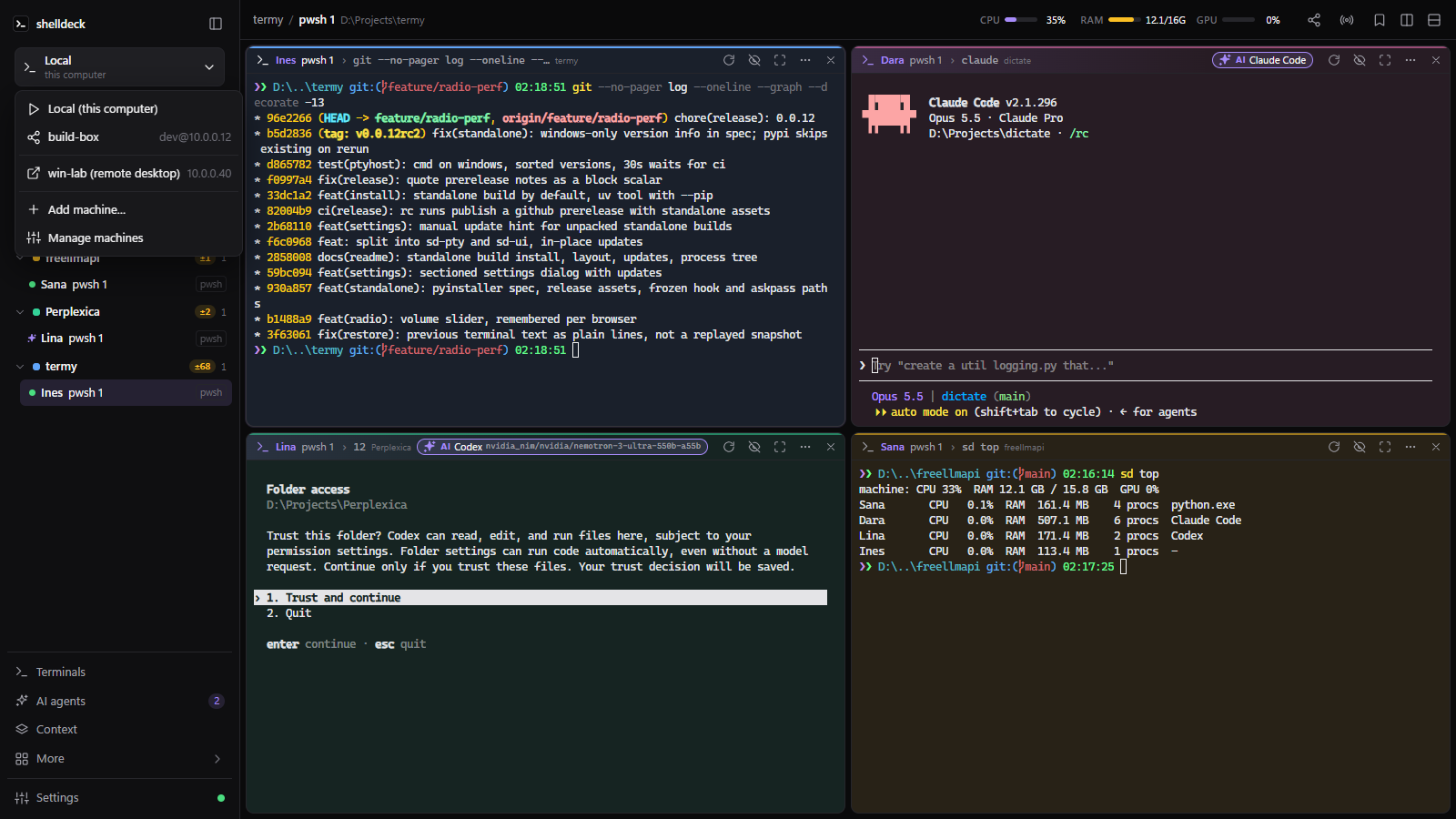Select build-box machine entry

pos(128,136)
